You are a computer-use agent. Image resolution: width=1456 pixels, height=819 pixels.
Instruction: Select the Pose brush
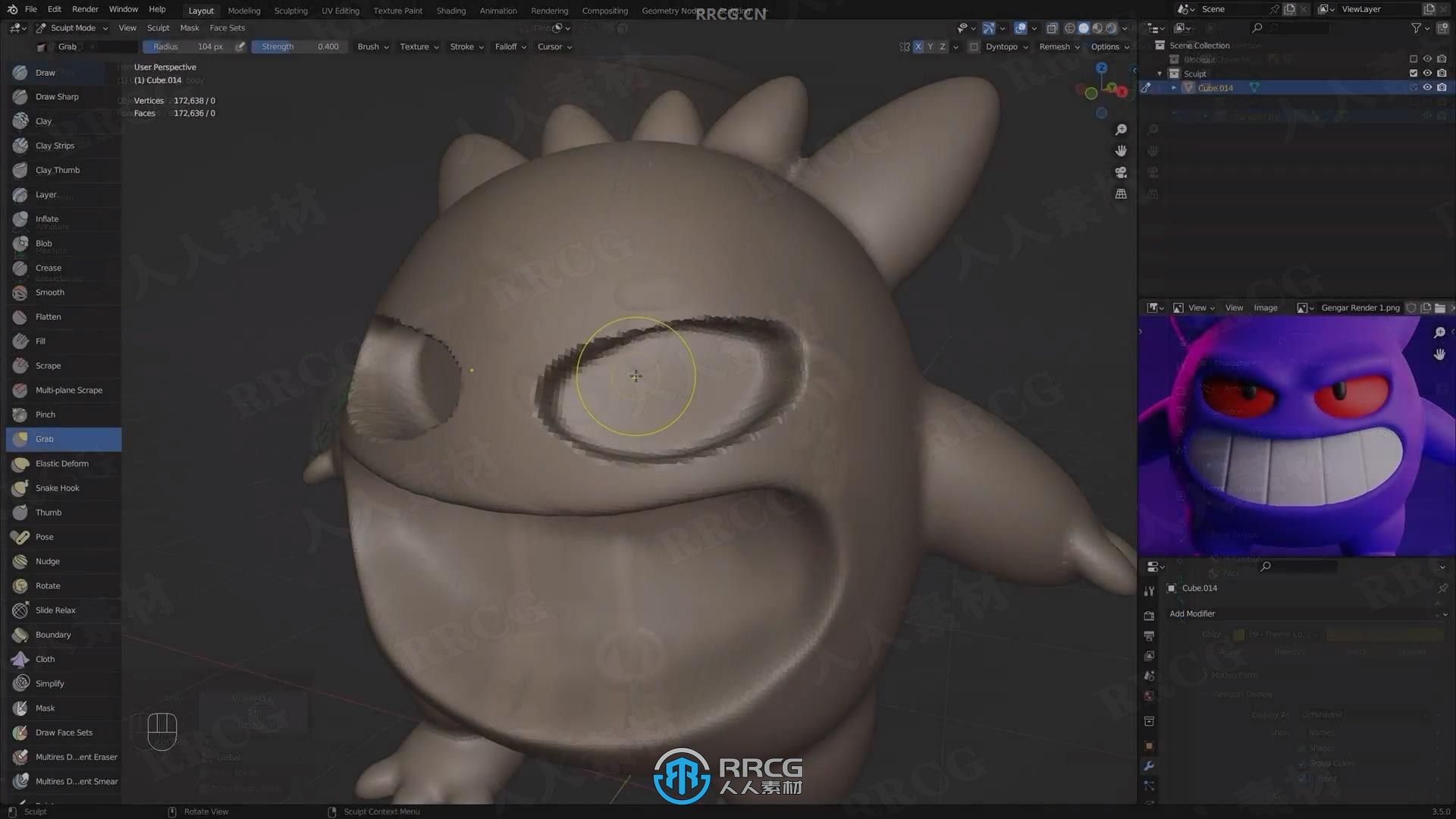pos(64,537)
